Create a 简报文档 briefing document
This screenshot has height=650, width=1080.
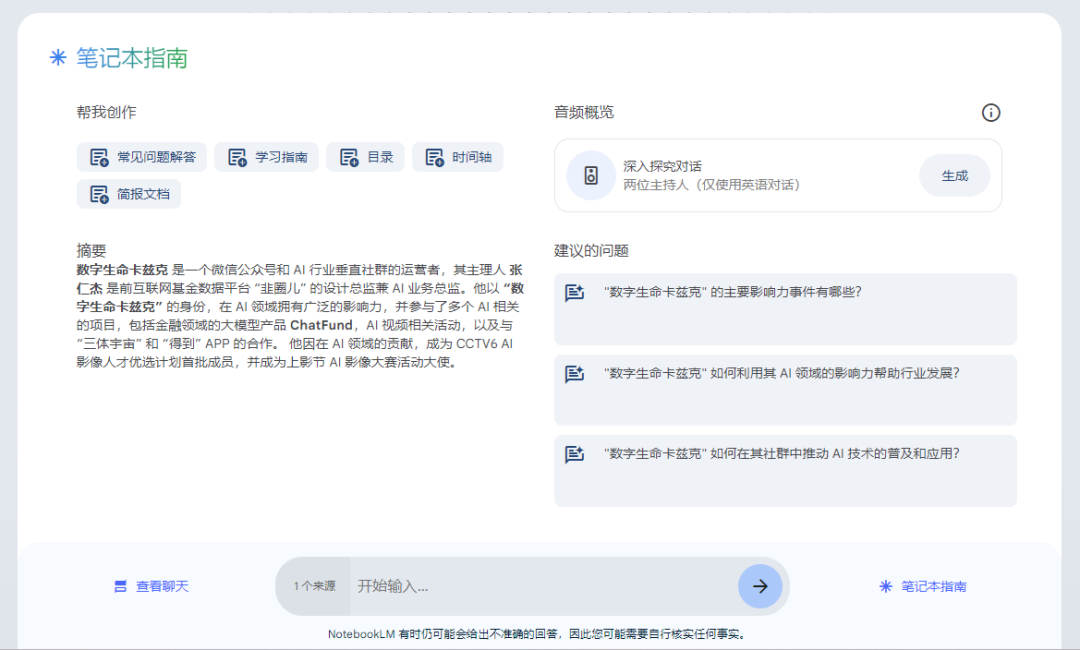(129, 194)
